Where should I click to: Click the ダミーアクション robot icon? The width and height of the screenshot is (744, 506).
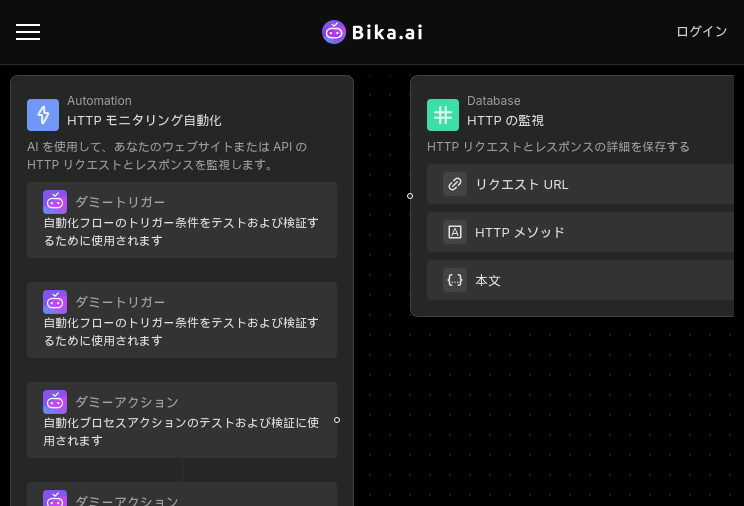[x=55, y=402]
